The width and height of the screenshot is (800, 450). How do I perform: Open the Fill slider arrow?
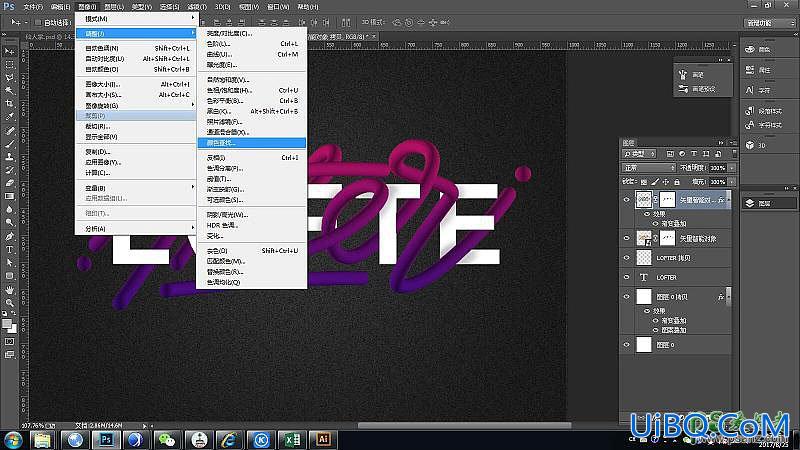click(x=732, y=182)
